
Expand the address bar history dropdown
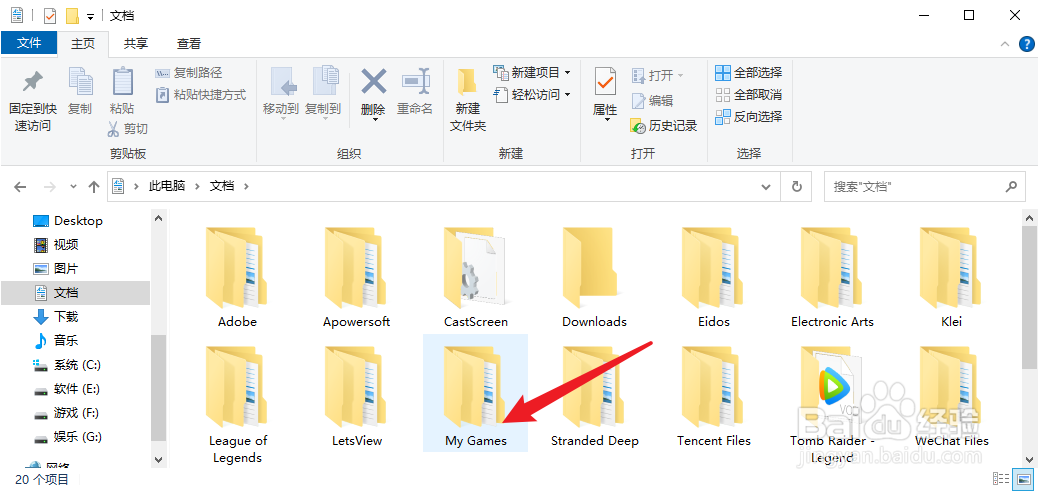tap(767, 187)
